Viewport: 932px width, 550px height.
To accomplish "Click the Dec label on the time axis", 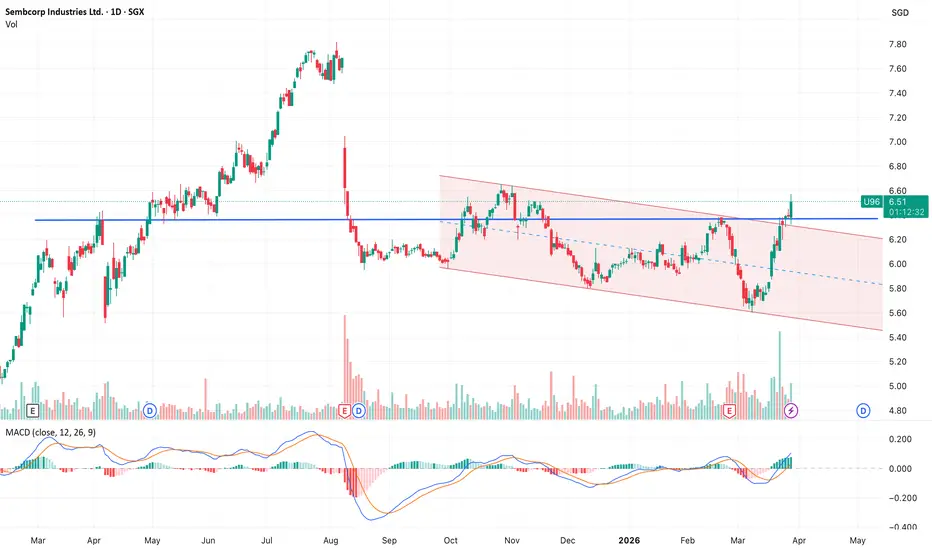I will coord(568,540).
